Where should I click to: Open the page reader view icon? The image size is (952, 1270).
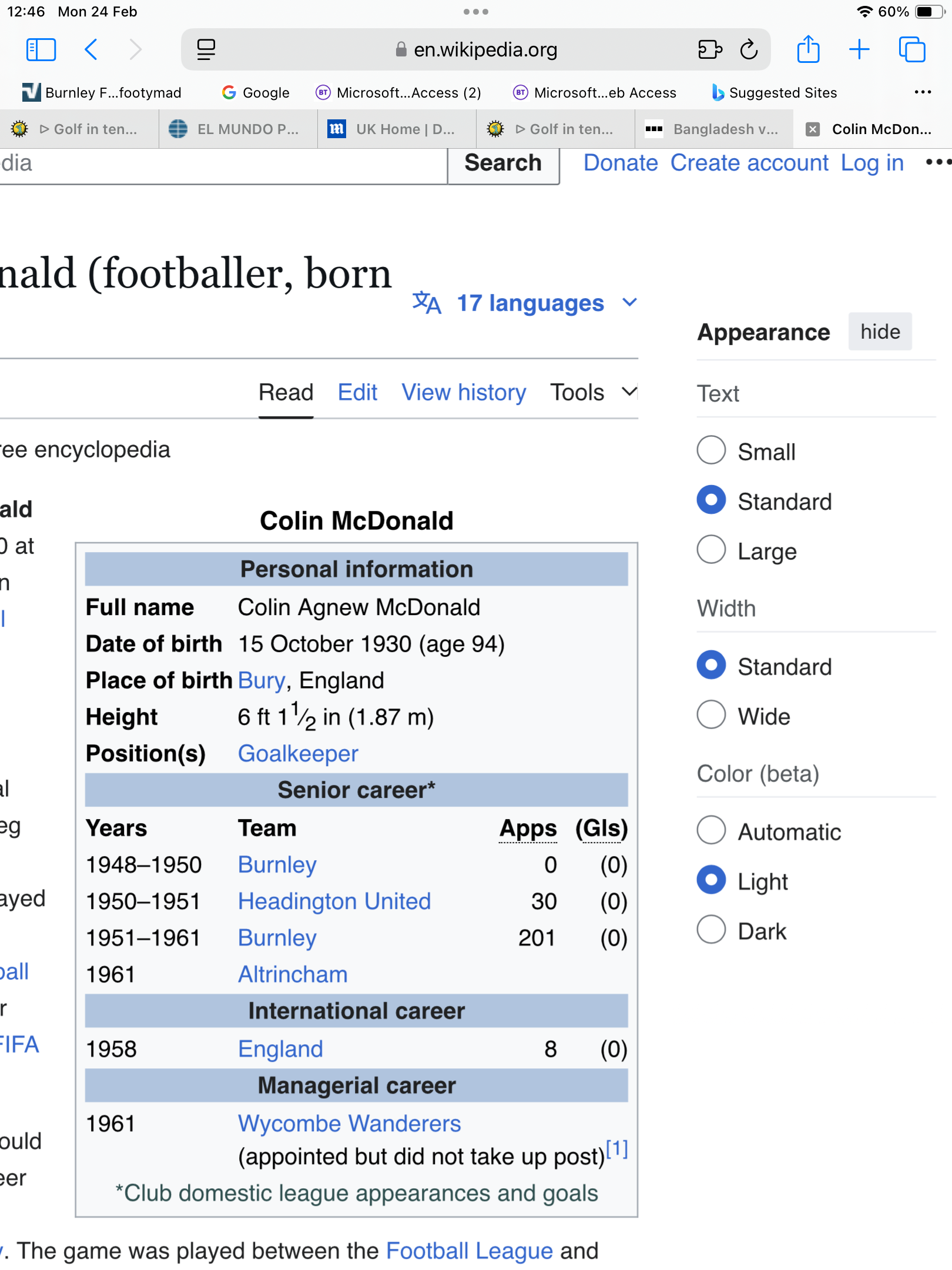click(206, 49)
